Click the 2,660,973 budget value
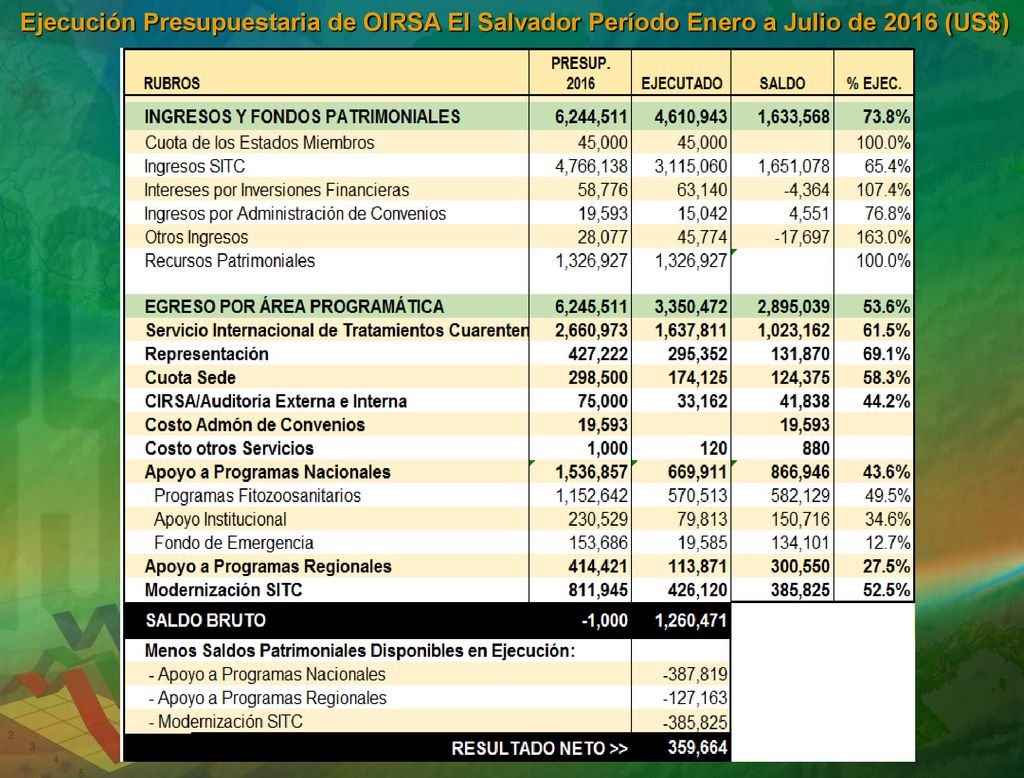This screenshot has width=1024, height=778. (x=591, y=331)
